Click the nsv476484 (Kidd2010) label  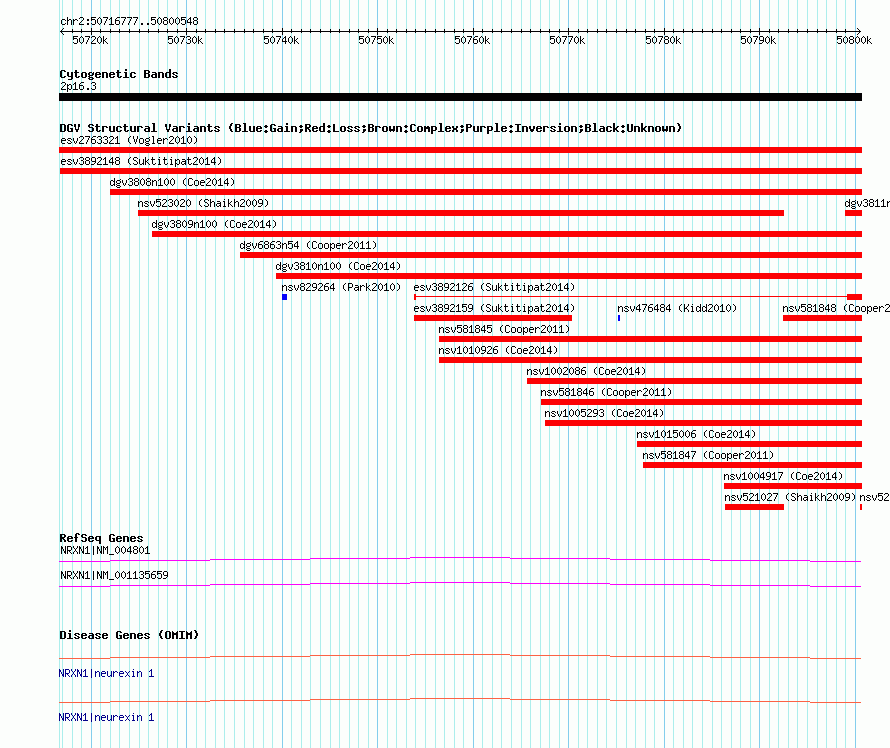[x=677, y=308]
